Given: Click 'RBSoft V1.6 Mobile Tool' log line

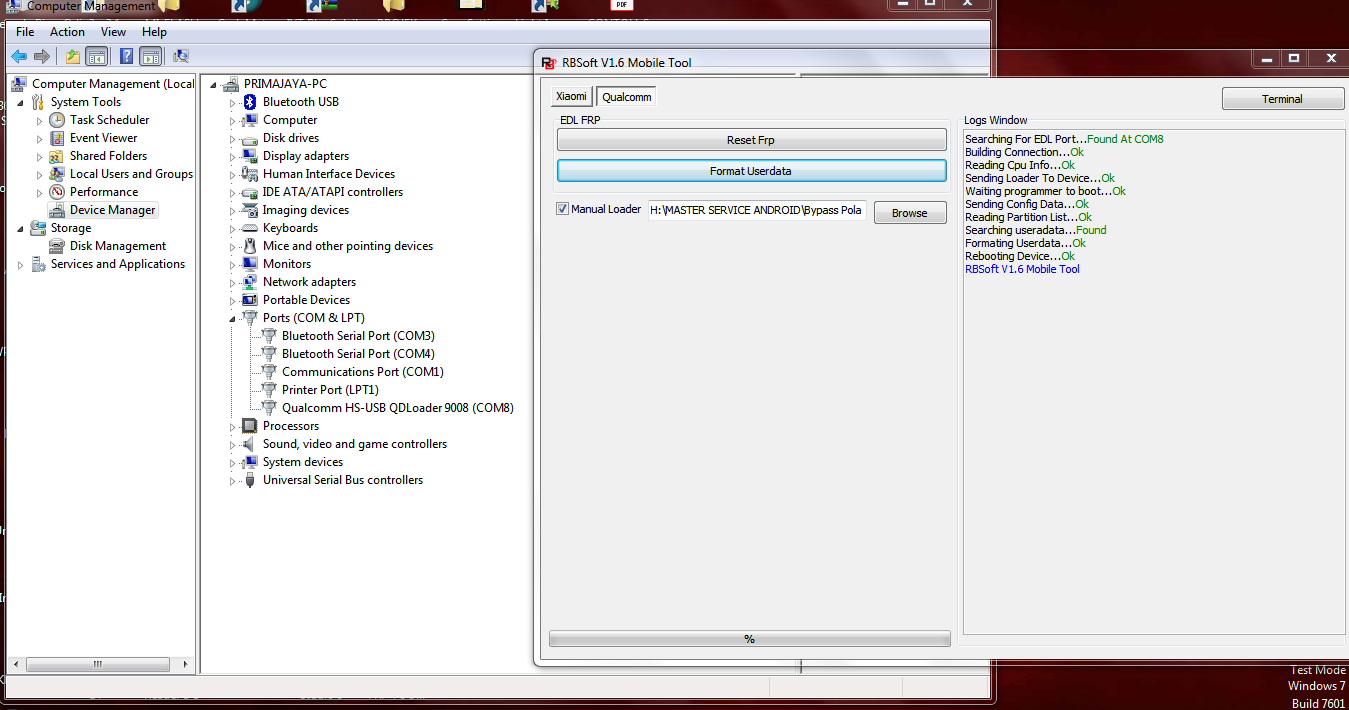Looking at the screenshot, I should (x=1022, y=269).
